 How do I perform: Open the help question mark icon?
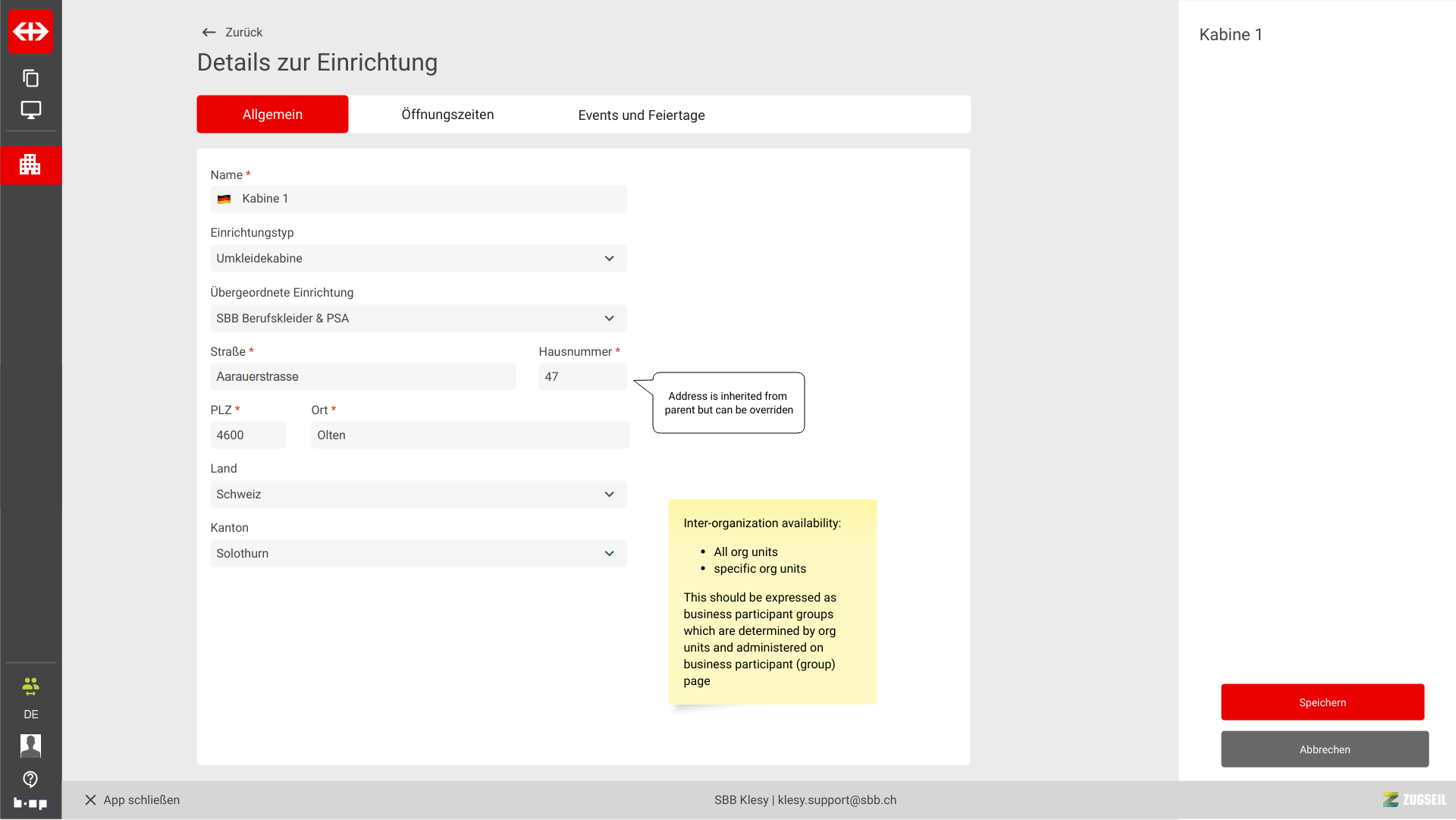(x=30, y=779)
